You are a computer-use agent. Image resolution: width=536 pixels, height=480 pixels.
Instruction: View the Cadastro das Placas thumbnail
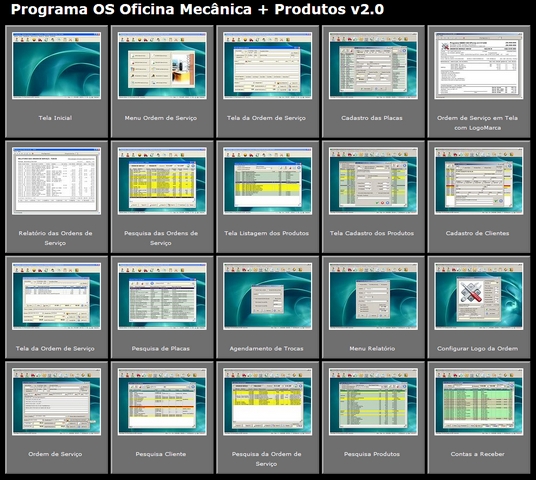373,65
